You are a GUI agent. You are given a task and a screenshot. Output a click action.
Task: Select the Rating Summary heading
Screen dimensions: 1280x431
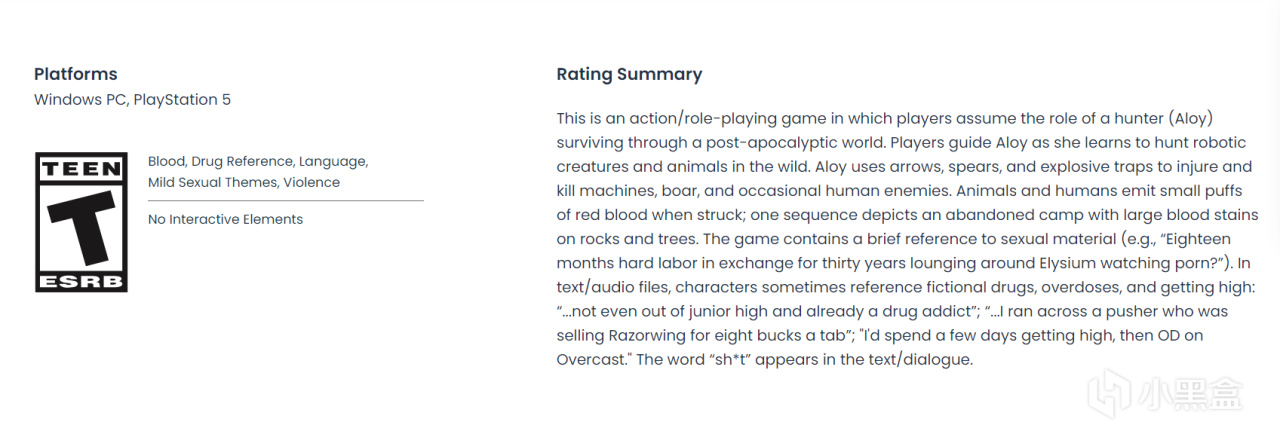click(x=629, y=74)
